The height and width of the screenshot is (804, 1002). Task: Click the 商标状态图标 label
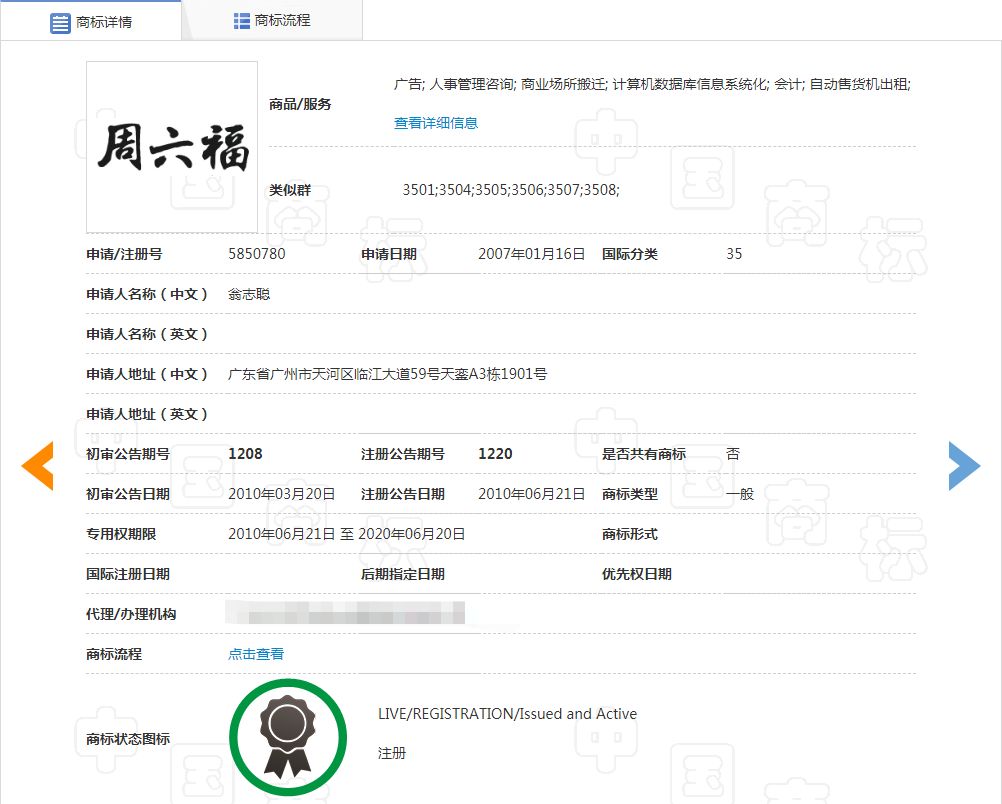coord(128,739)
